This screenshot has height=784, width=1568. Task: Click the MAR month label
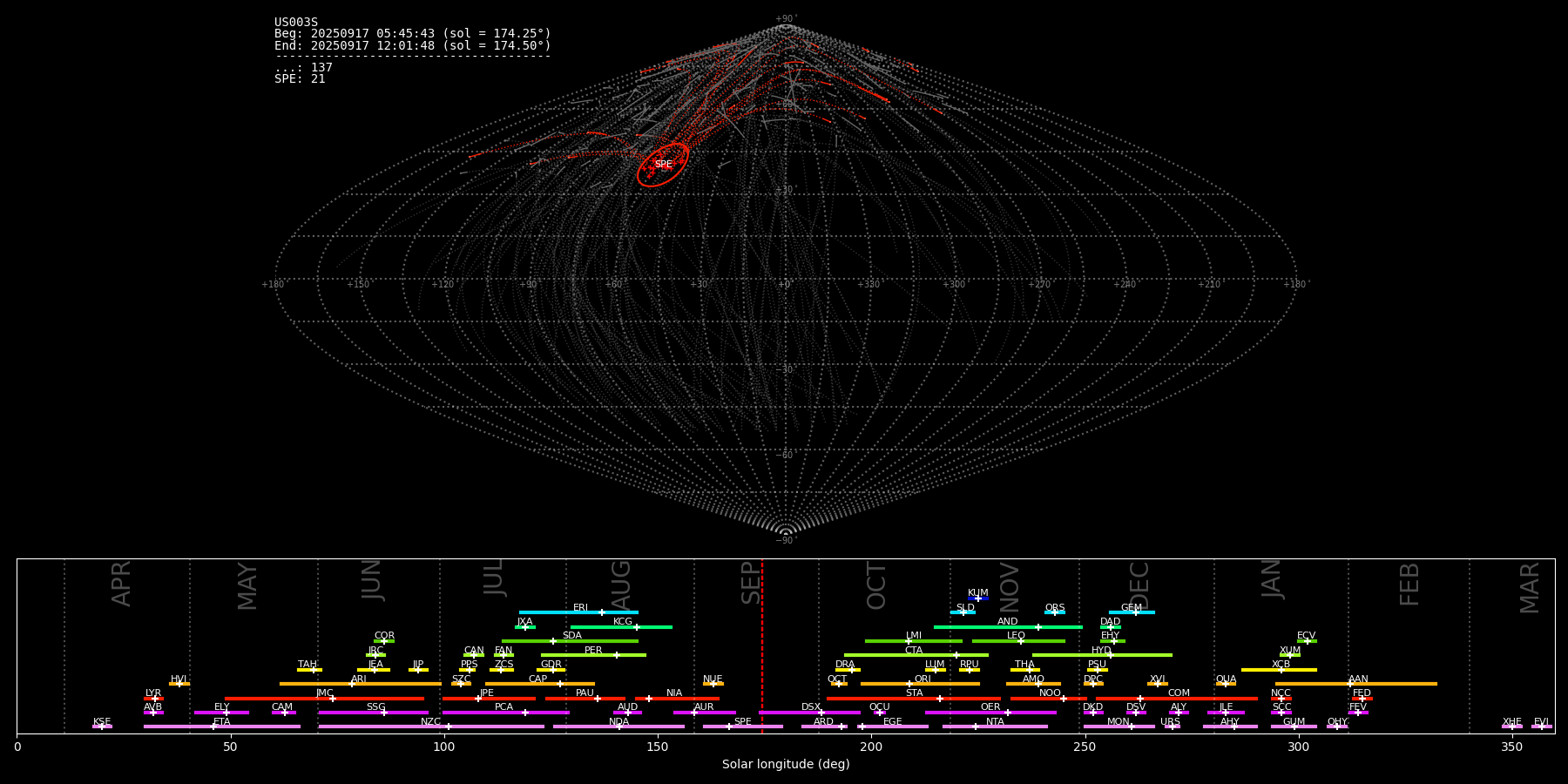point(1530,588)
